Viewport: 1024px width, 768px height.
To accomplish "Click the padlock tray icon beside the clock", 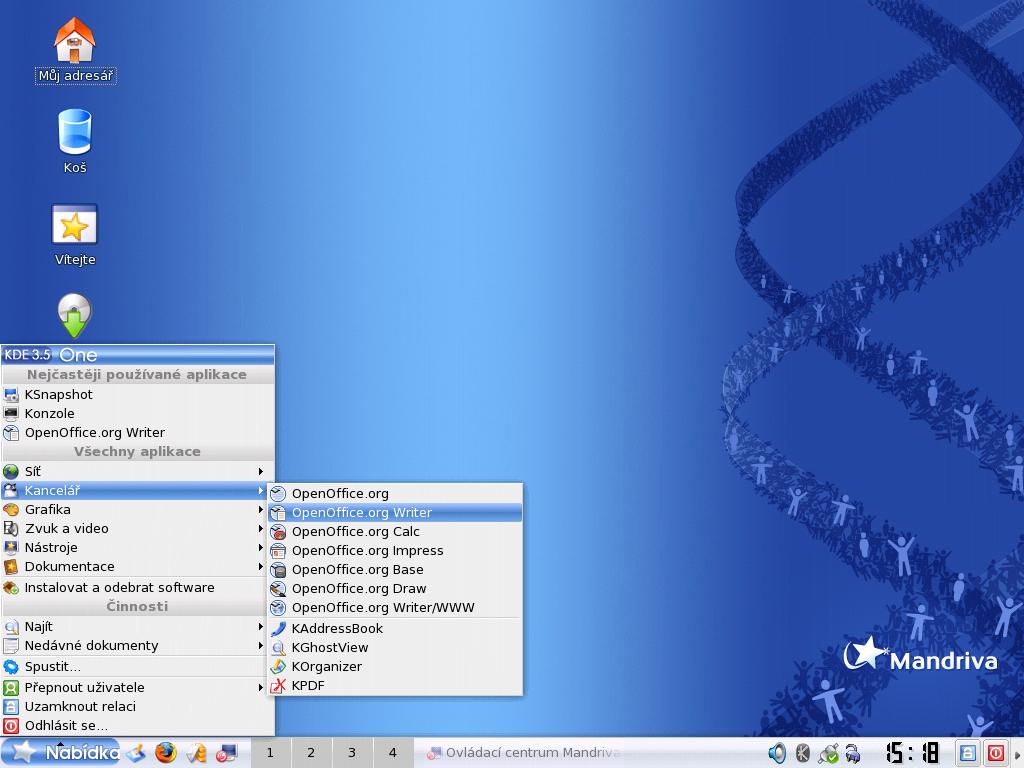I will [x=853, y=754].
